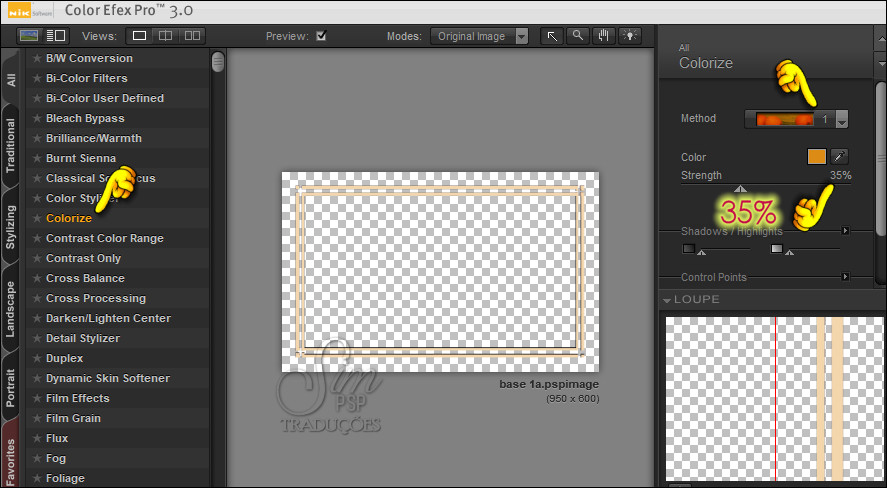This screenshot has height=488, width=887.
Task: Collapse the LOUPE panel
Action: pyautogui.click(x=667, y=300)
